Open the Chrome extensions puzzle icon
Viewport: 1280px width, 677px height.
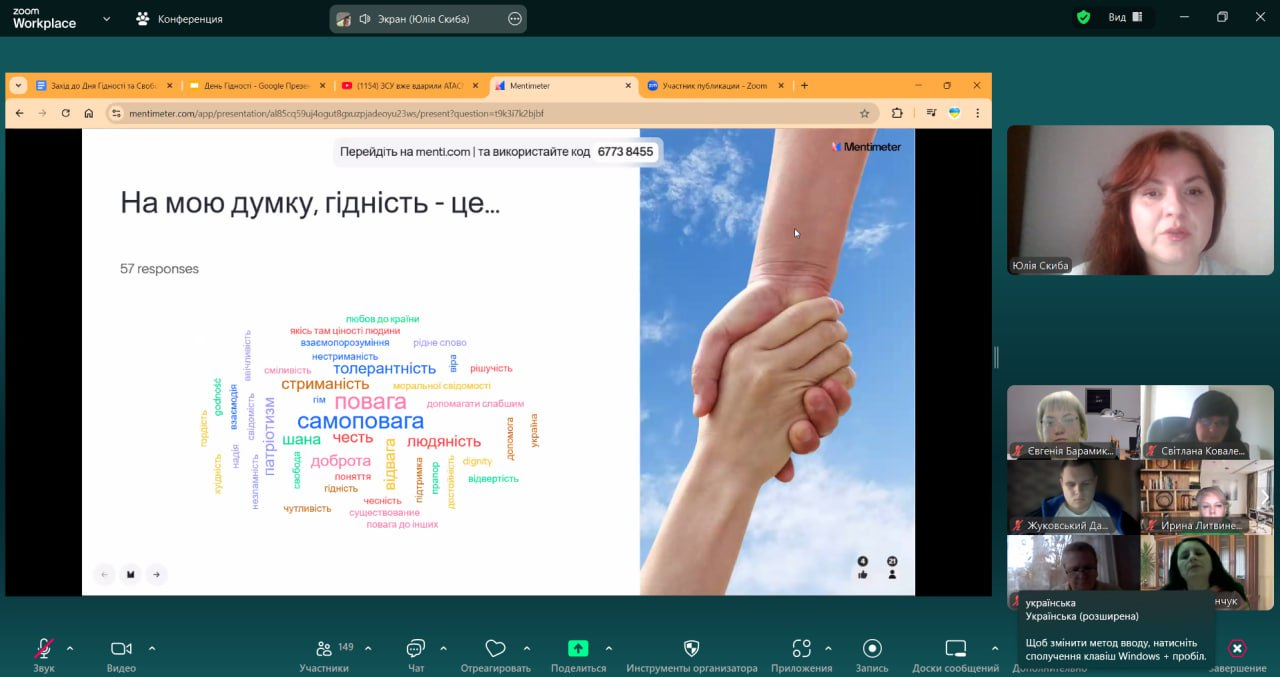coord(897,113)
